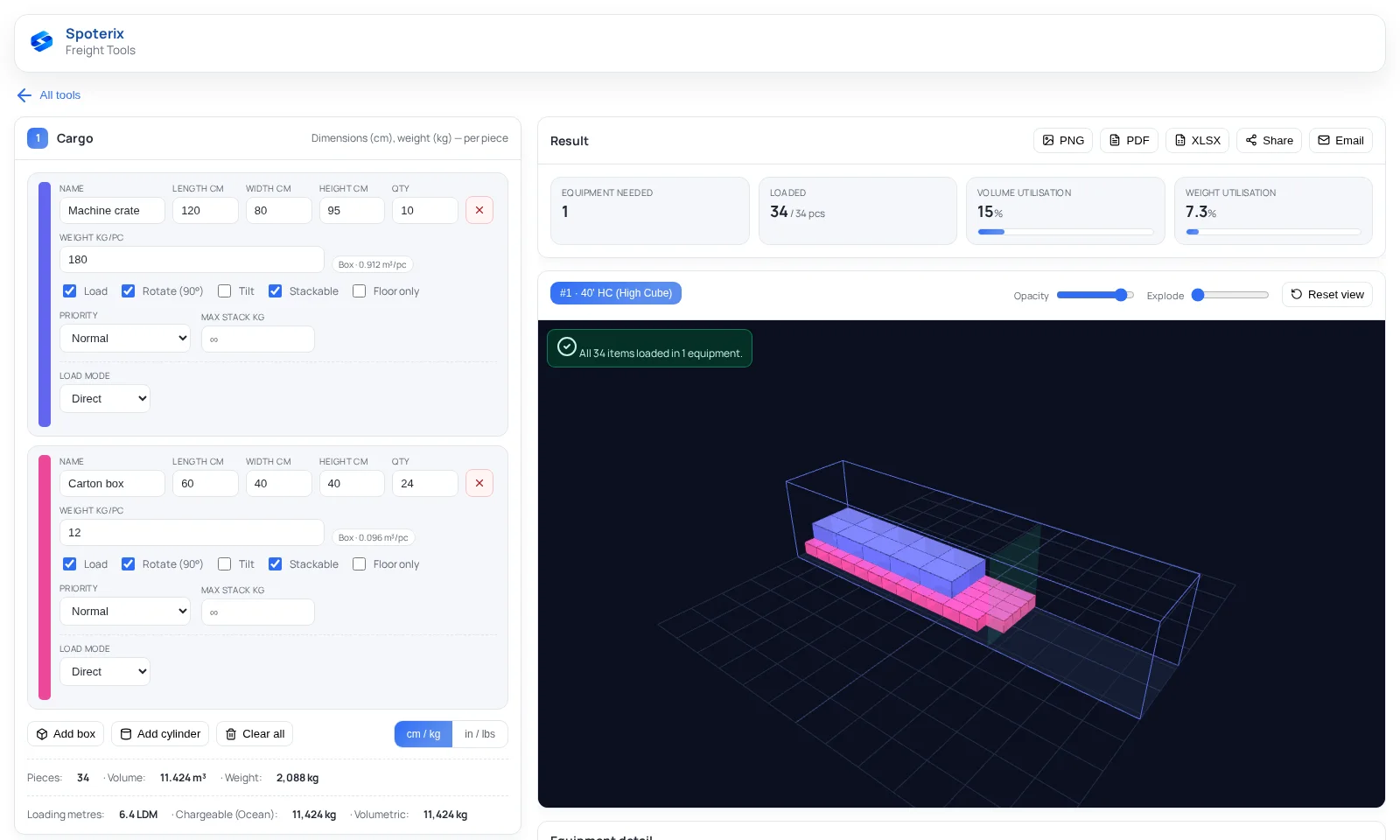The height and width of the screenshot is (840, 1400).
Task: Toggle Load checkbox for Carton box
Action: pos(70,564)
